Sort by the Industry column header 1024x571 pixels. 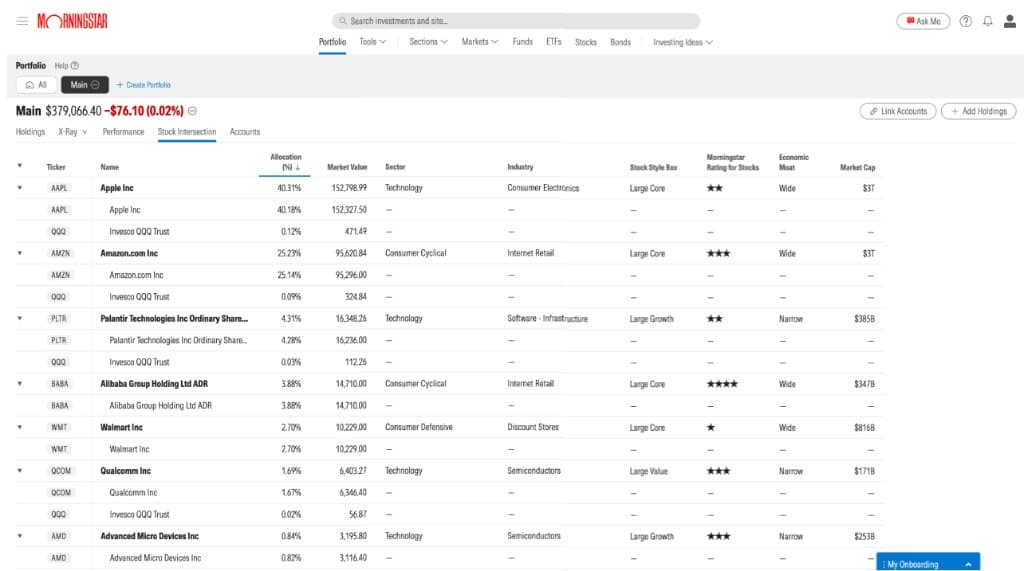point(520,167)
